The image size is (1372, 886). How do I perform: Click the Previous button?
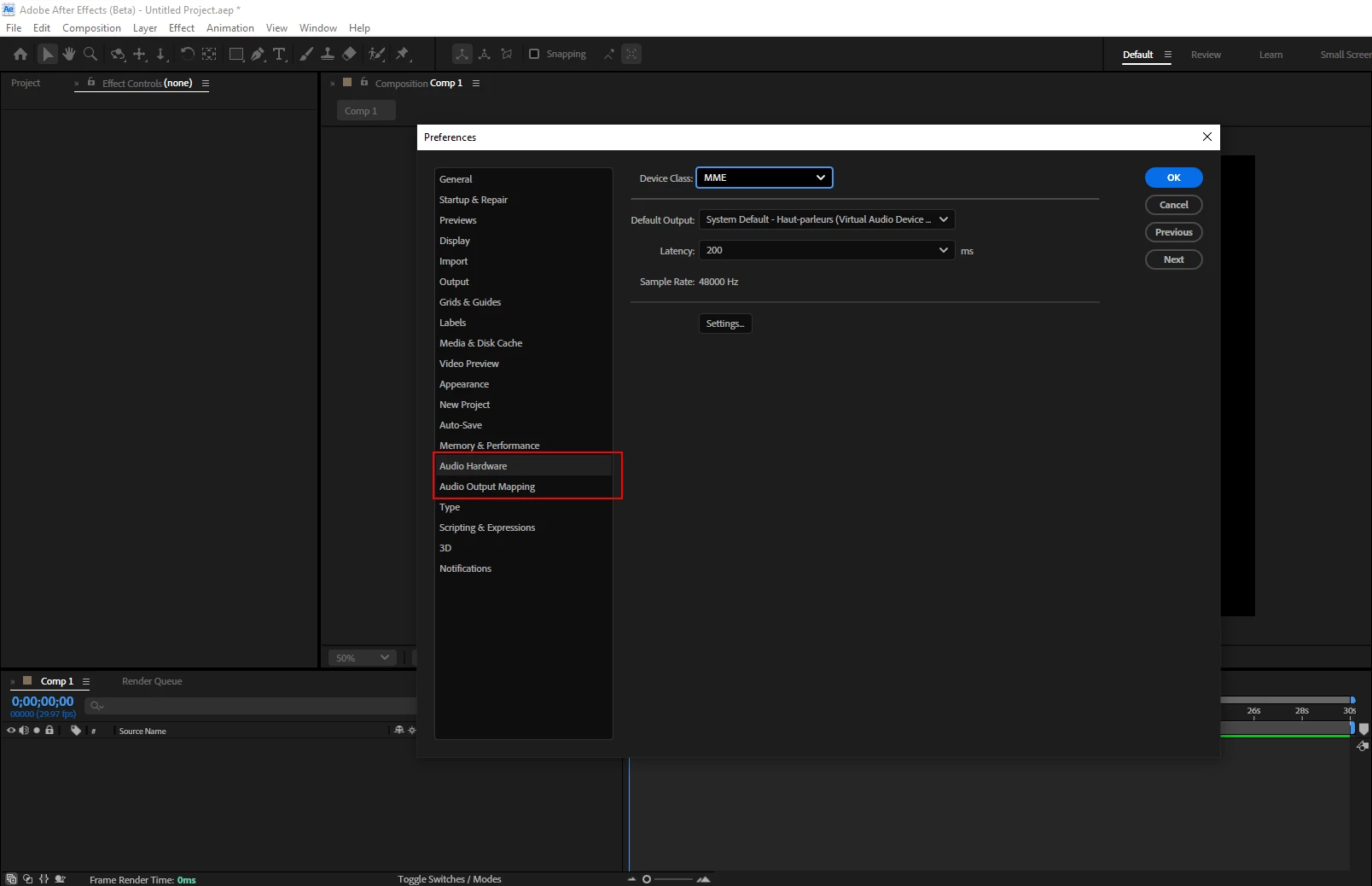pos(1174,232)
